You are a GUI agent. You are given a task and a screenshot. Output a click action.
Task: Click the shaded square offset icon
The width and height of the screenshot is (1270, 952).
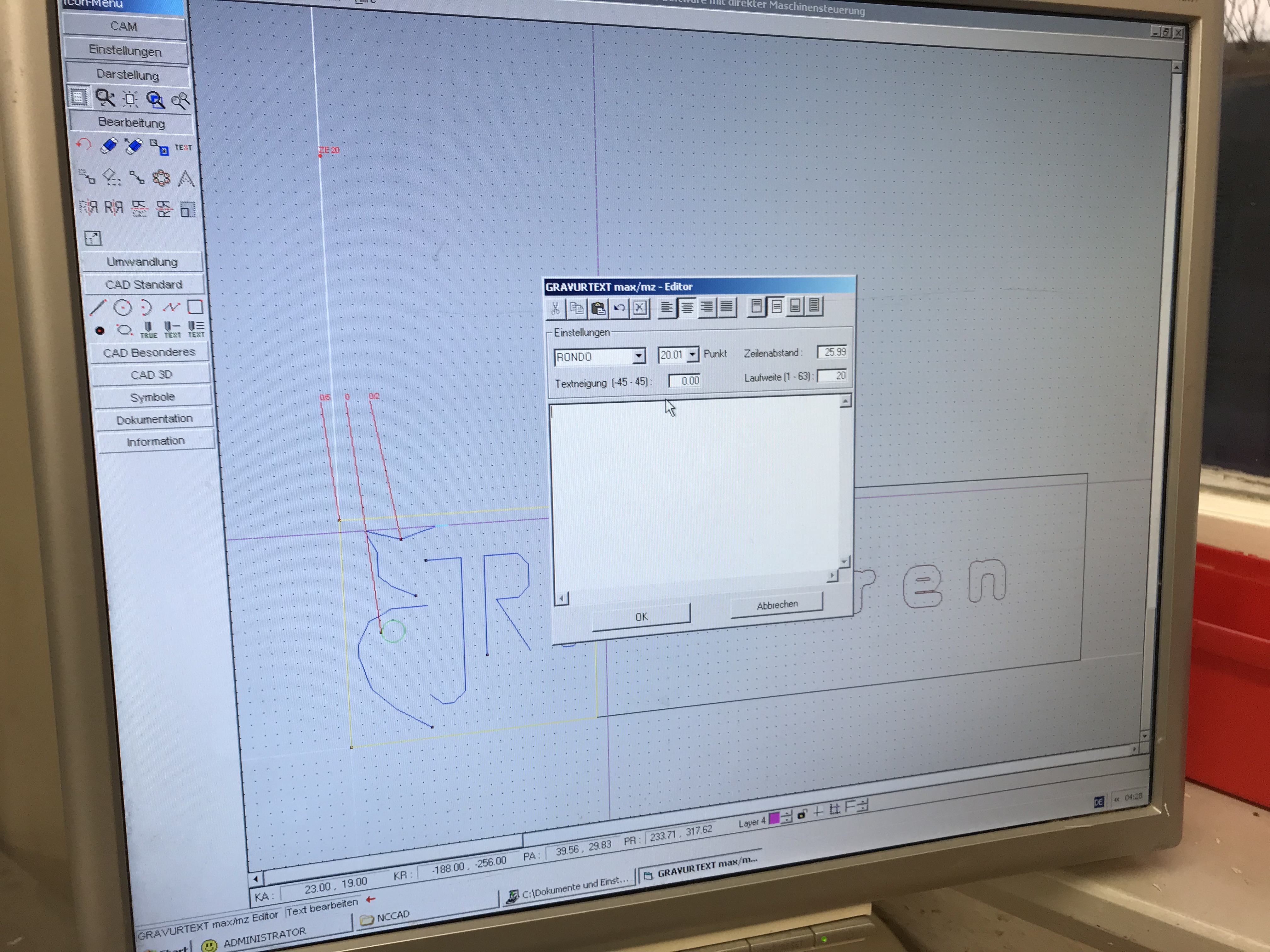click(188, 209)
